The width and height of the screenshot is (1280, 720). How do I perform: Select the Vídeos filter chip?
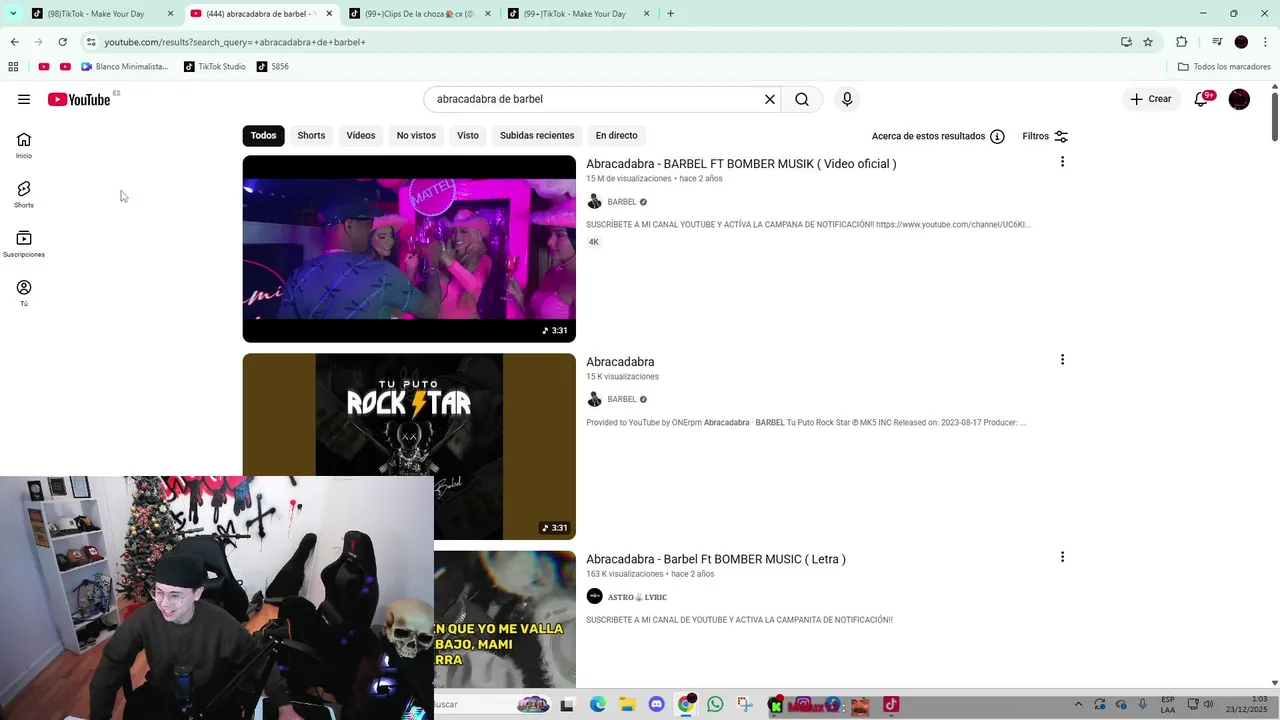click(x=361, y=136)
